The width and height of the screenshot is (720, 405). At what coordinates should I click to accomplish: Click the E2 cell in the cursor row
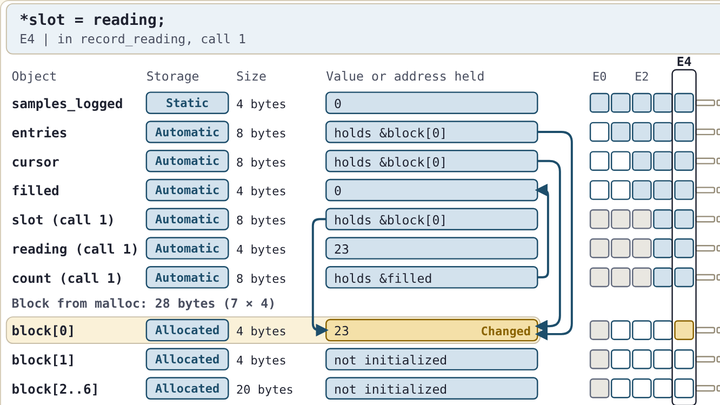(642, 161)
